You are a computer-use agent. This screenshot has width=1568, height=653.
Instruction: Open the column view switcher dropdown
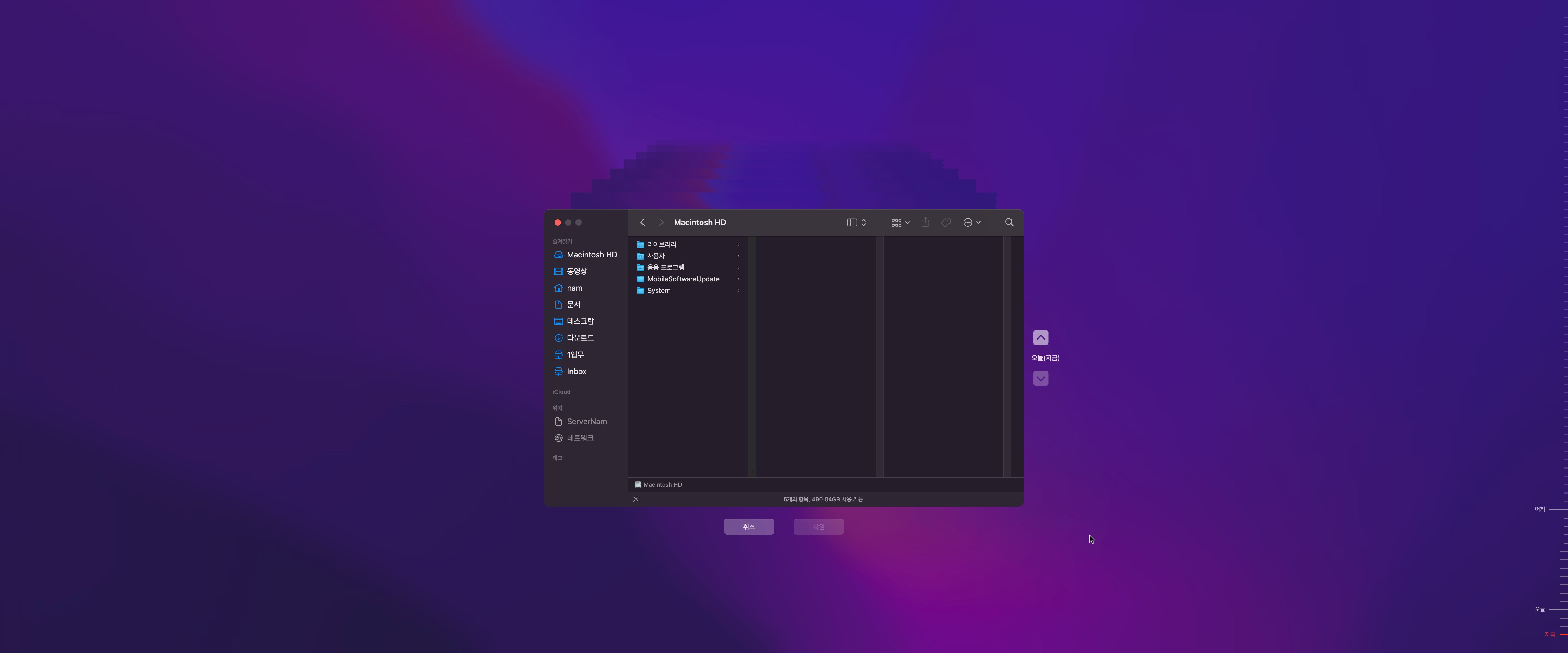tap(856, 222)
